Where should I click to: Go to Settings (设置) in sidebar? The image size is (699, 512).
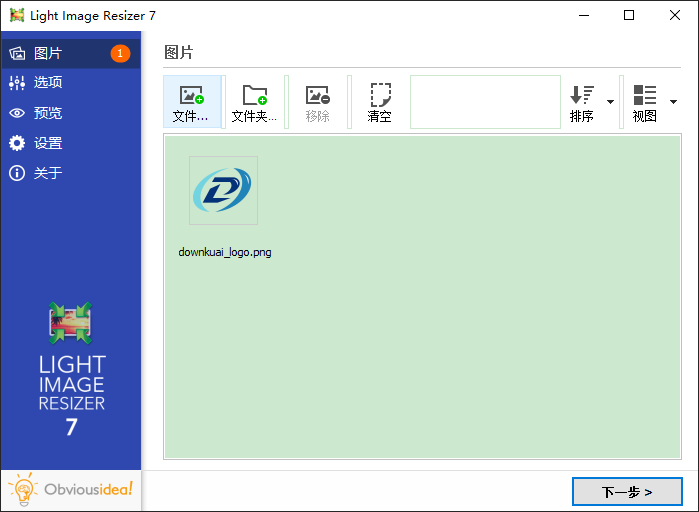[48, 143]
